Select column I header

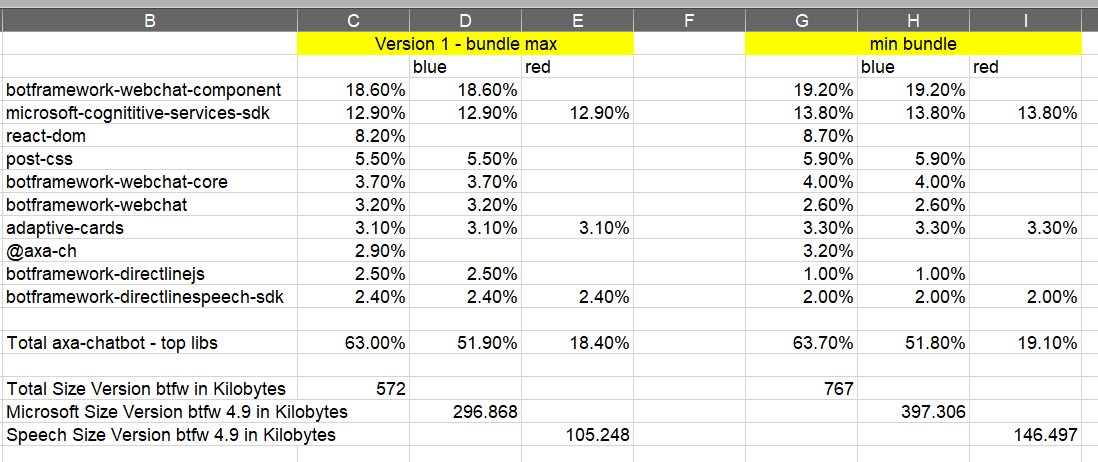(x=1026, y=20)
